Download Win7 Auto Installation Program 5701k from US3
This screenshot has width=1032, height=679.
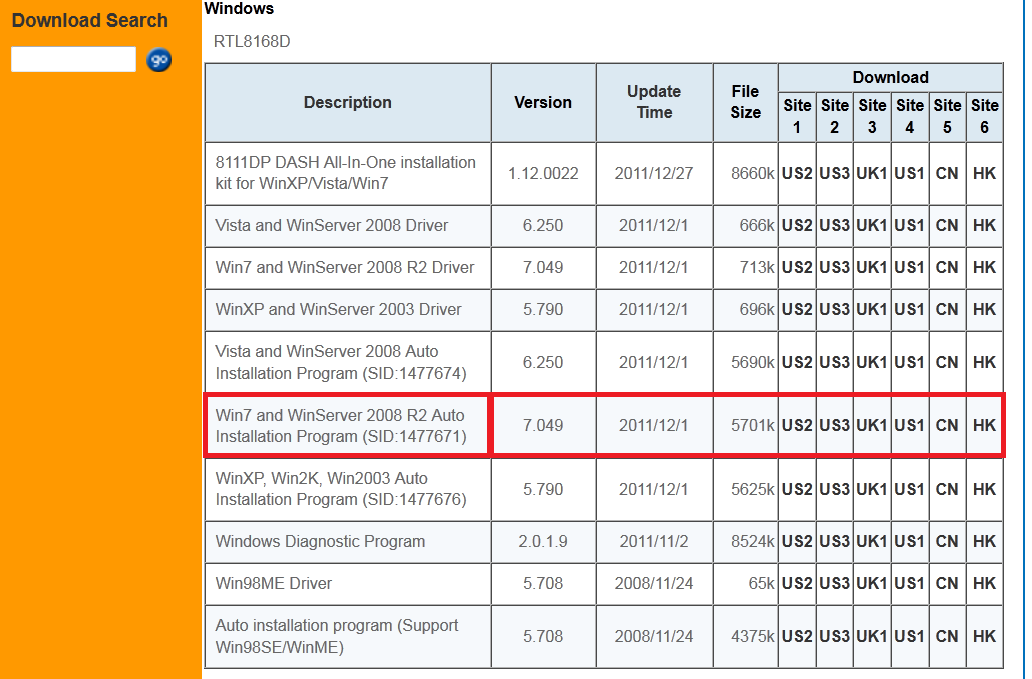[835, 426]
